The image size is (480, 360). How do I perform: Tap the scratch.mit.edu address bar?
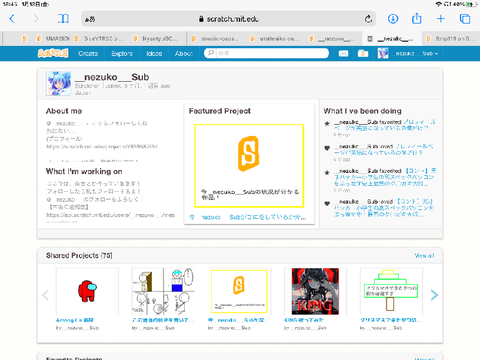click(x=229, y=19)
